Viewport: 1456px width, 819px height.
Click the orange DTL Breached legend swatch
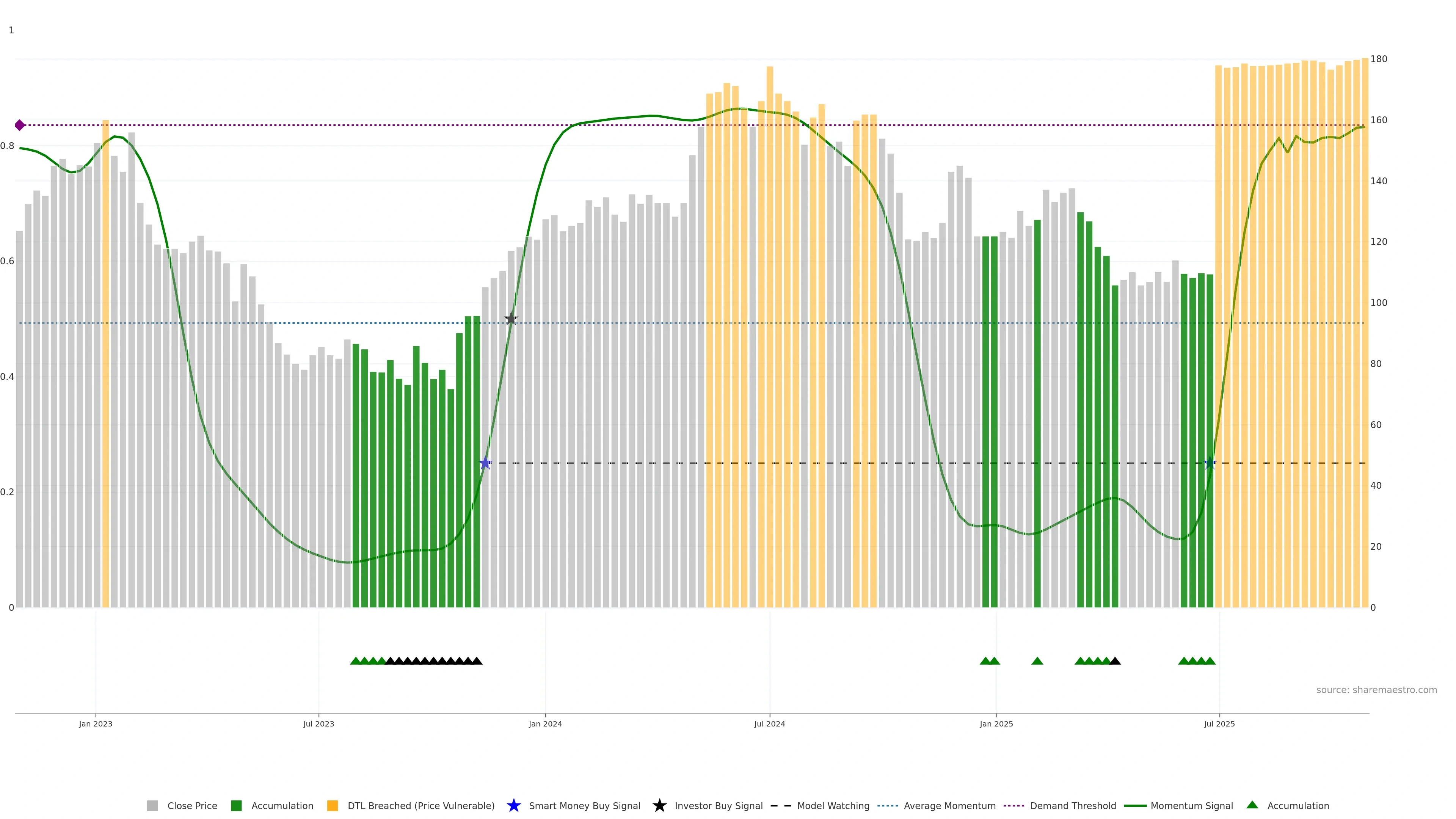pos(333,805)
